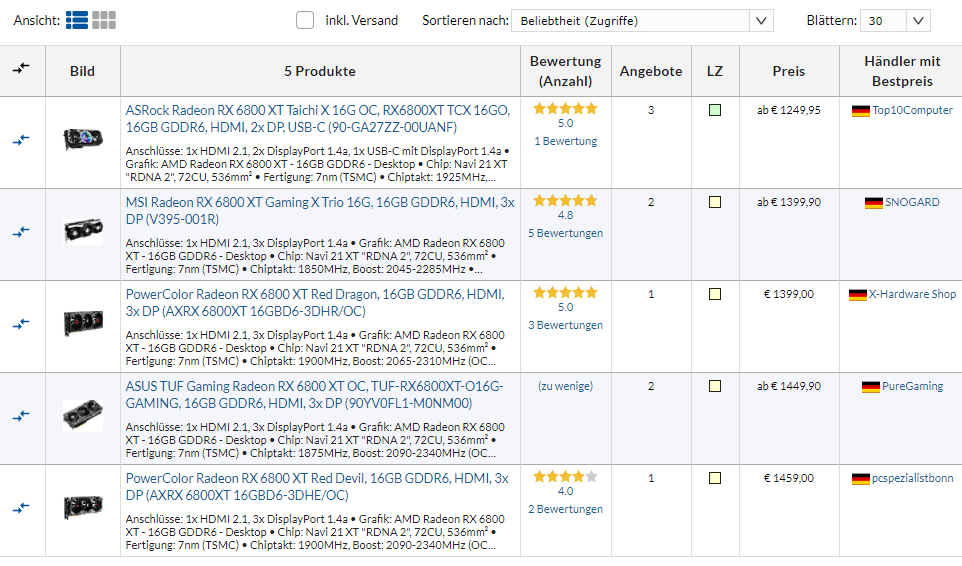Viewport: 962px width, 566px height.
Task: Sort by Bewertung (Anzahl) column header
Action: 566,71
